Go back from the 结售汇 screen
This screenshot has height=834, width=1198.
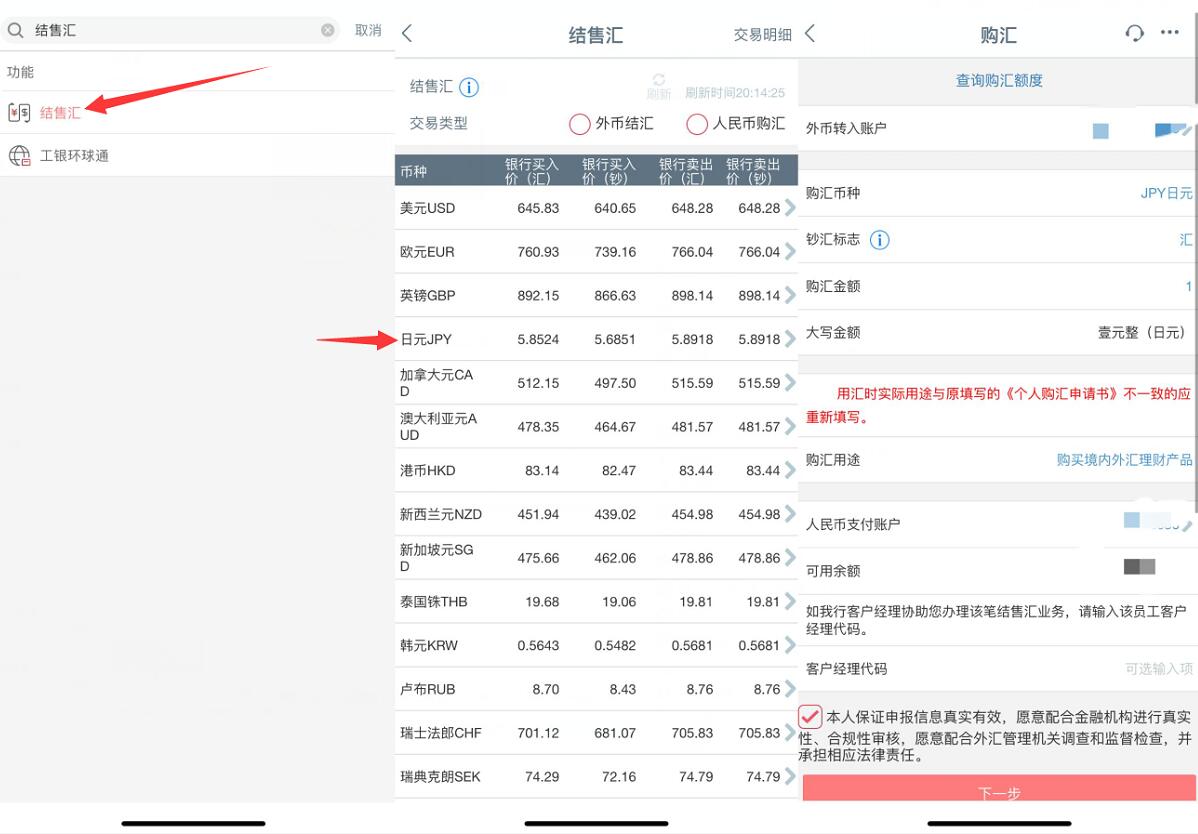[407, 33]
